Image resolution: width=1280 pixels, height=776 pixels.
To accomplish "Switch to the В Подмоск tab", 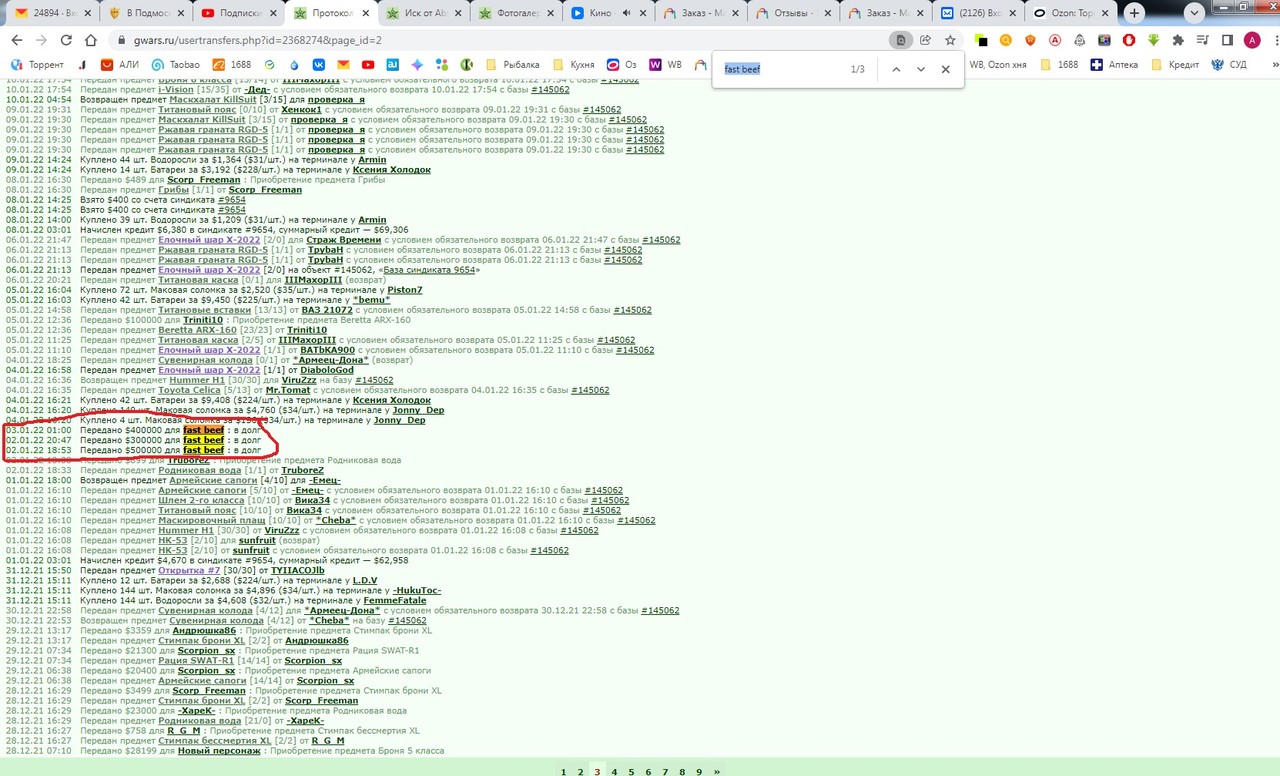I will pyautogui.click(x=145, y=13).
